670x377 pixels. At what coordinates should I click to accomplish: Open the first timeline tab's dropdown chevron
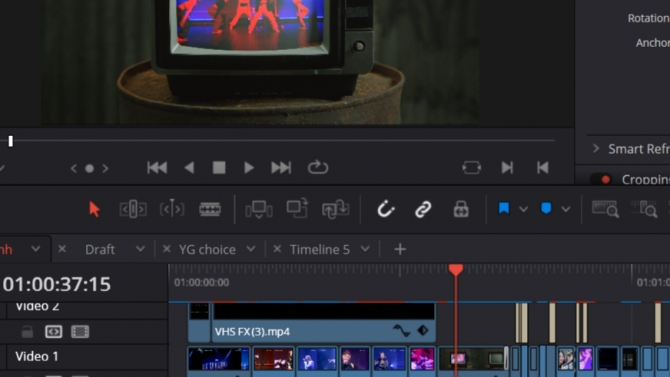click(x=35, y=249)
